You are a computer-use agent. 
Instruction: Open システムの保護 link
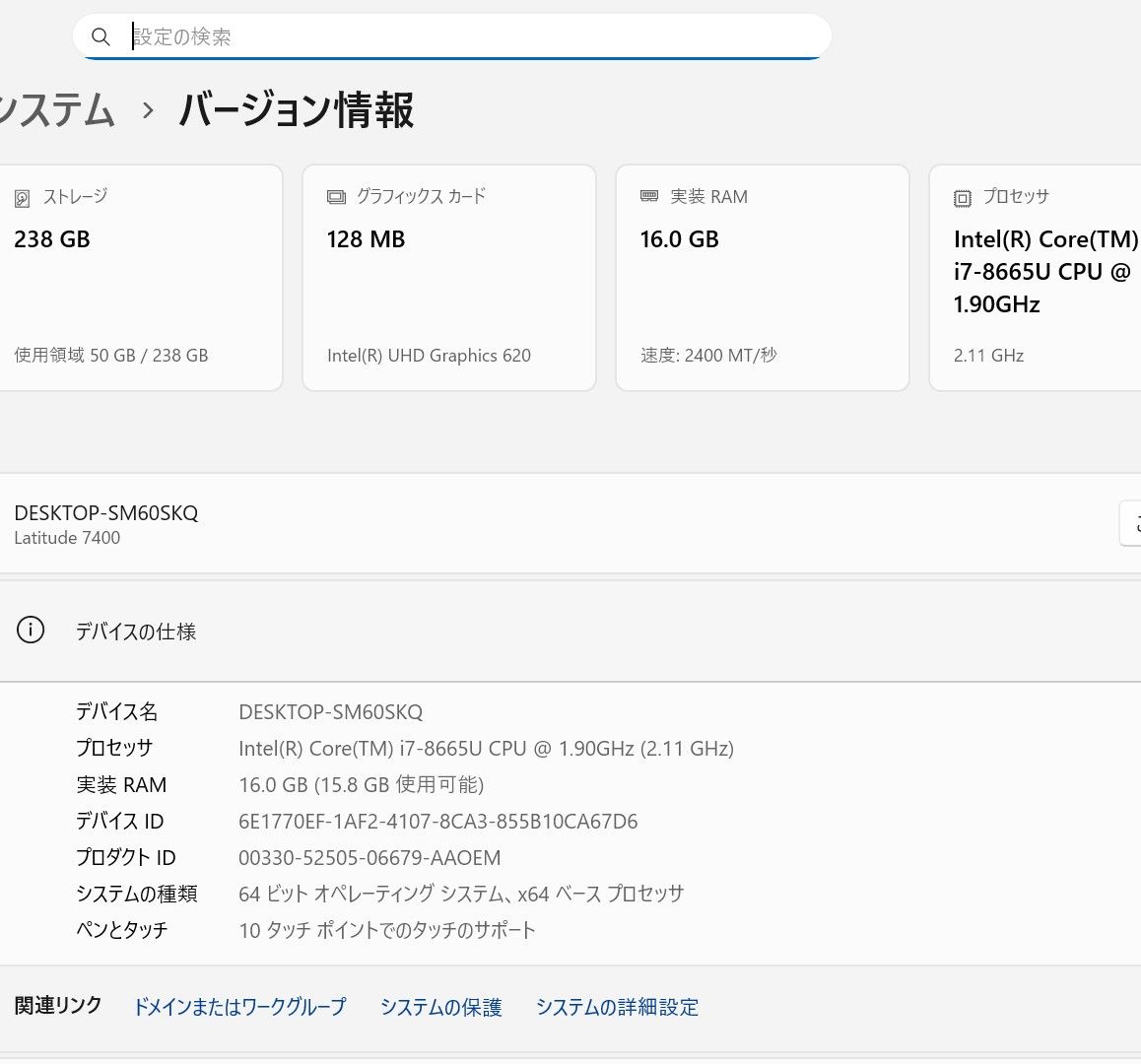tap(441, 1007)
